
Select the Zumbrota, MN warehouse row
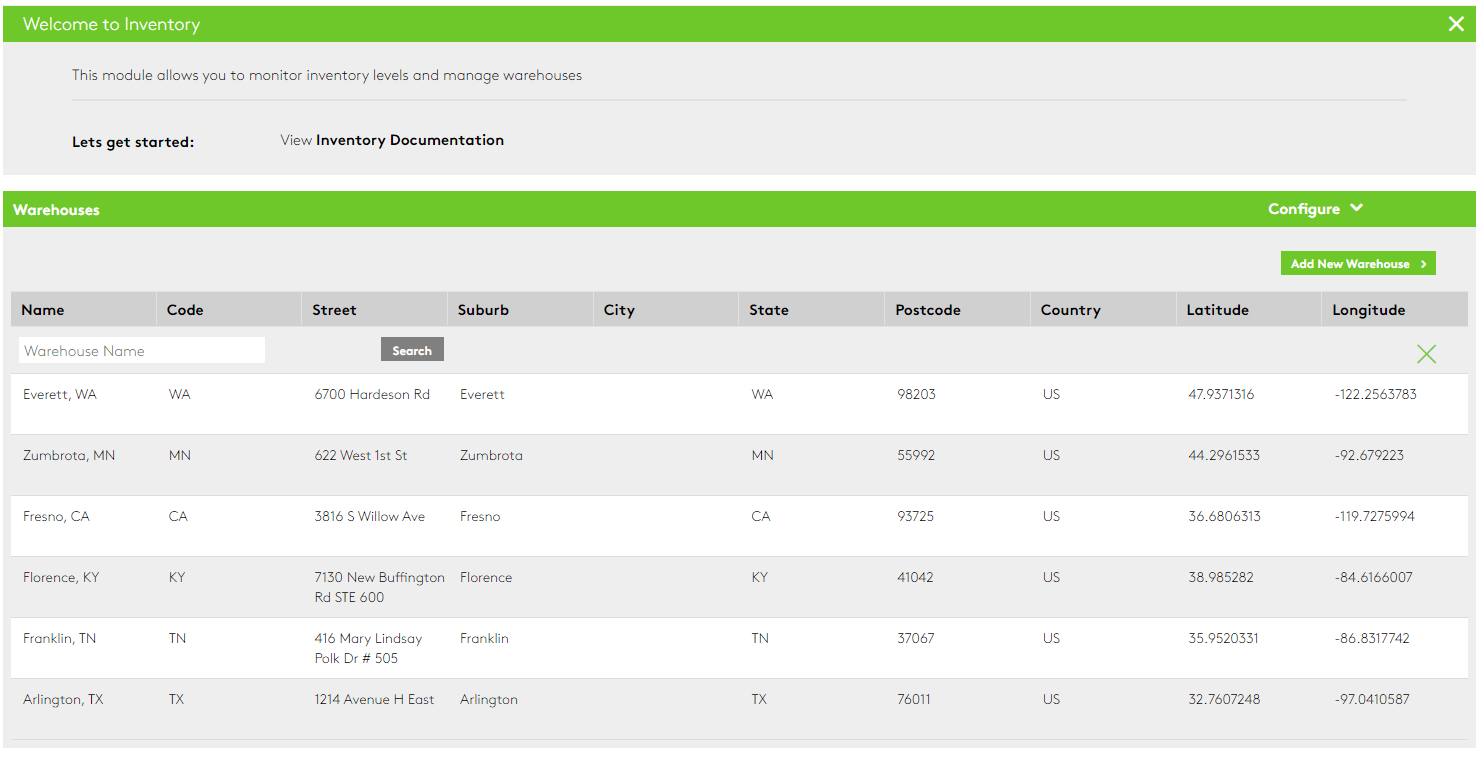click(x=69, y=455)
